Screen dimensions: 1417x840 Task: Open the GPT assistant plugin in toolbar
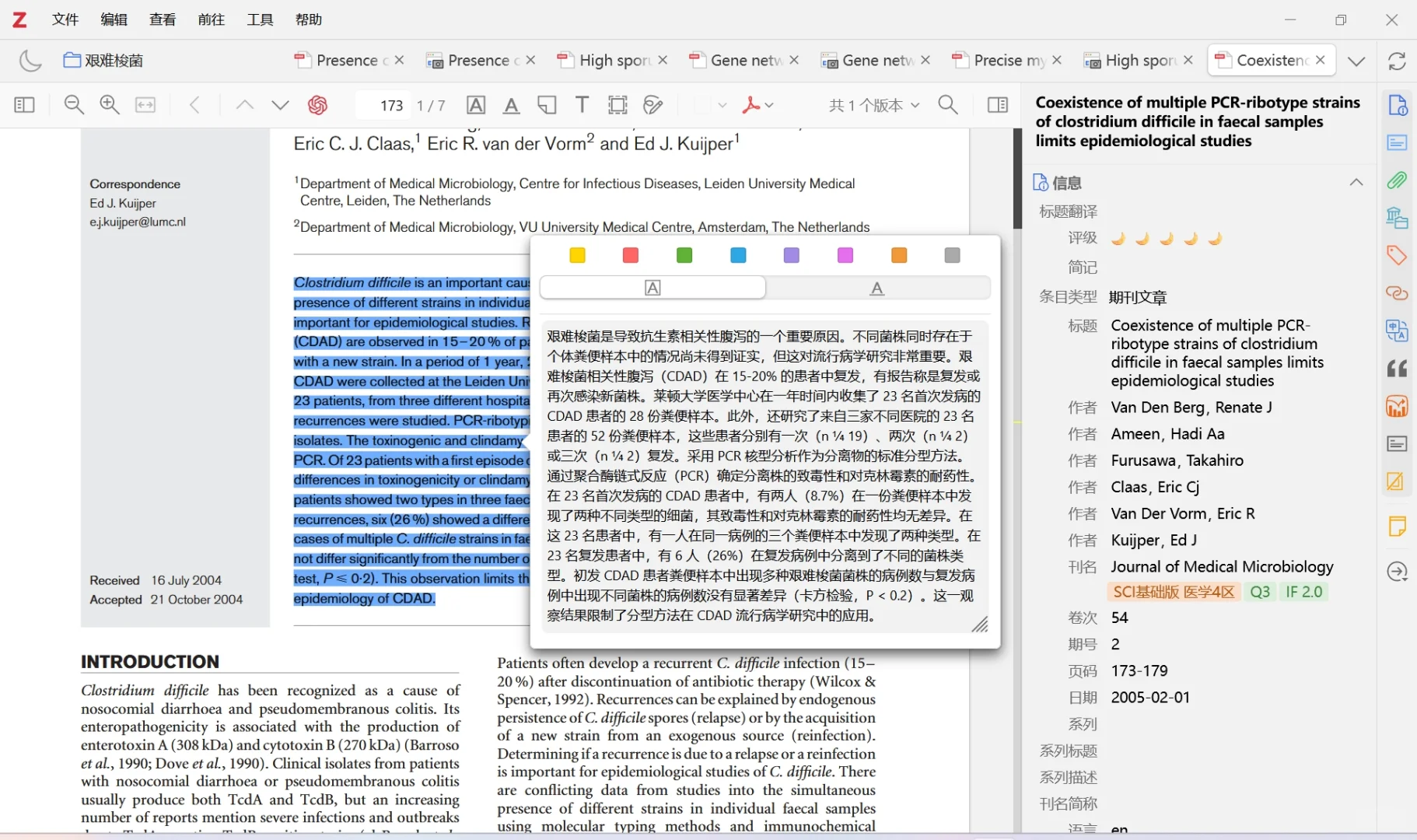317,105
